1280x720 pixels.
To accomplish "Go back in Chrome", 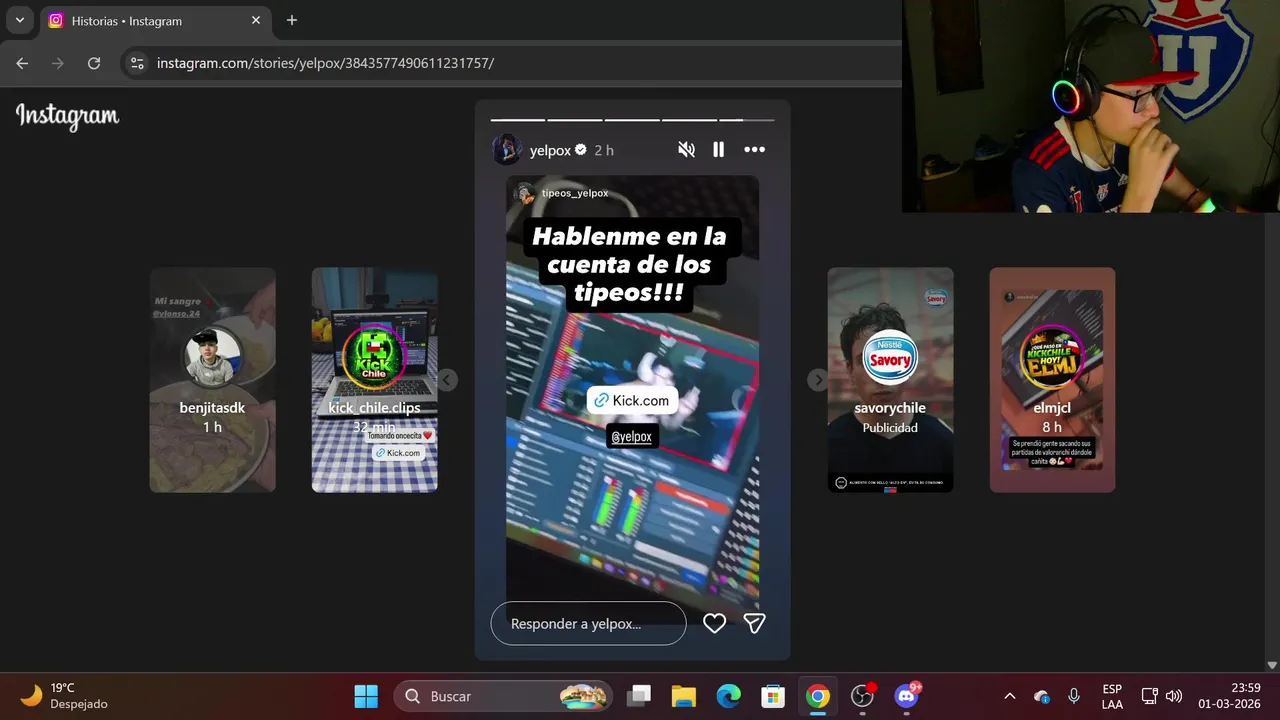I will (22, 63).
